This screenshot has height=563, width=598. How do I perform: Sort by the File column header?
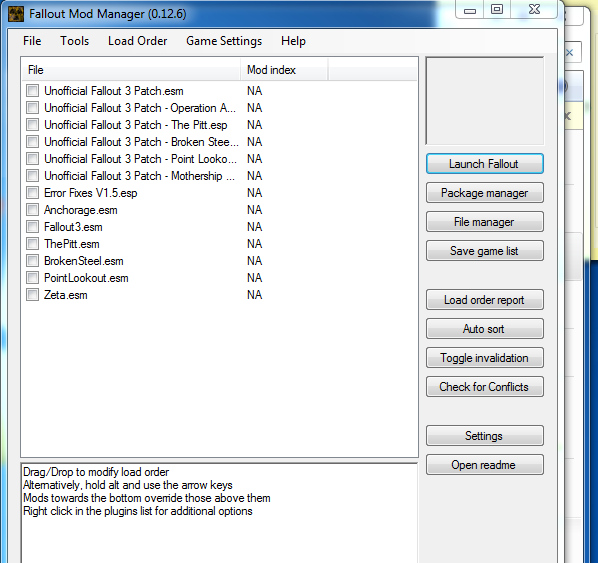pyautogui.click(x=131, y=70)
